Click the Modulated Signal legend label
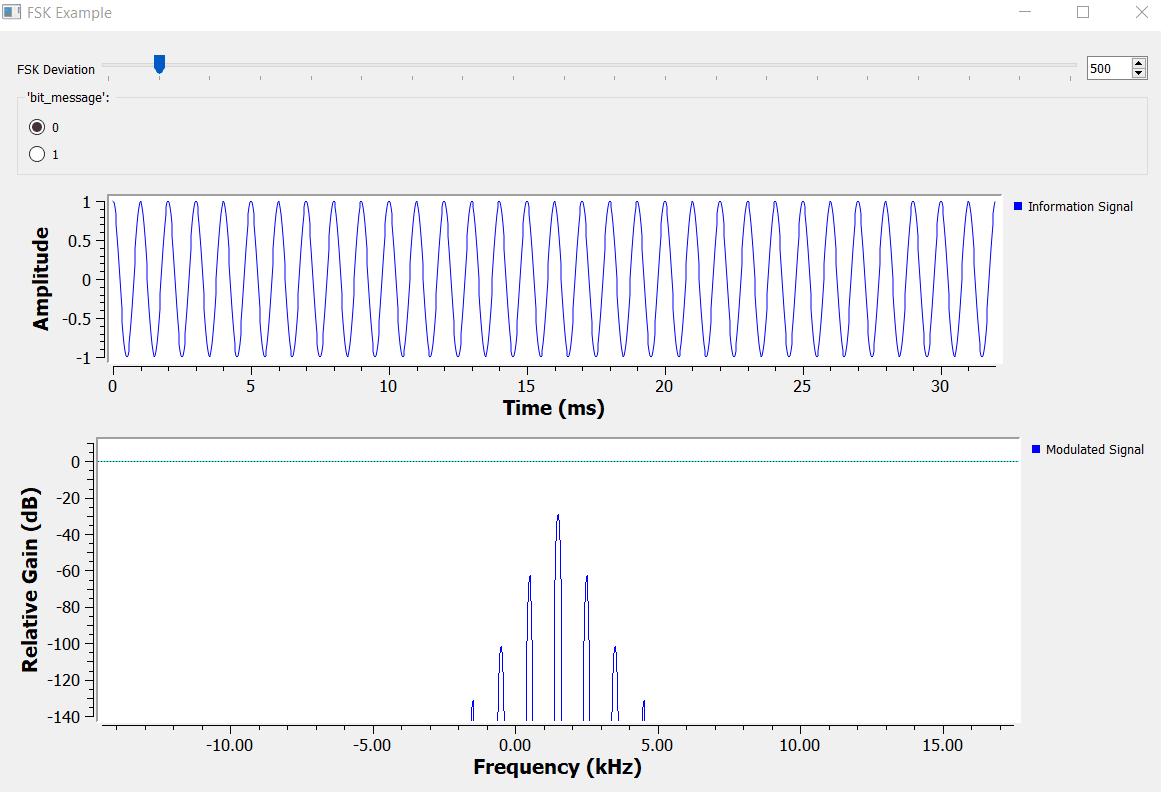Image resolution: width=1161 pixels, height=792 pixels. pos(1094,450)
